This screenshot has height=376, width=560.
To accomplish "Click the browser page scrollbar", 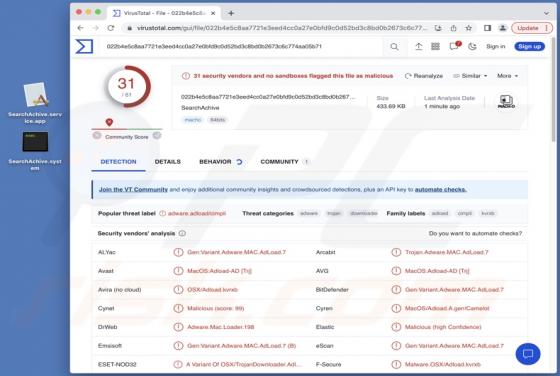I will 554,89.
